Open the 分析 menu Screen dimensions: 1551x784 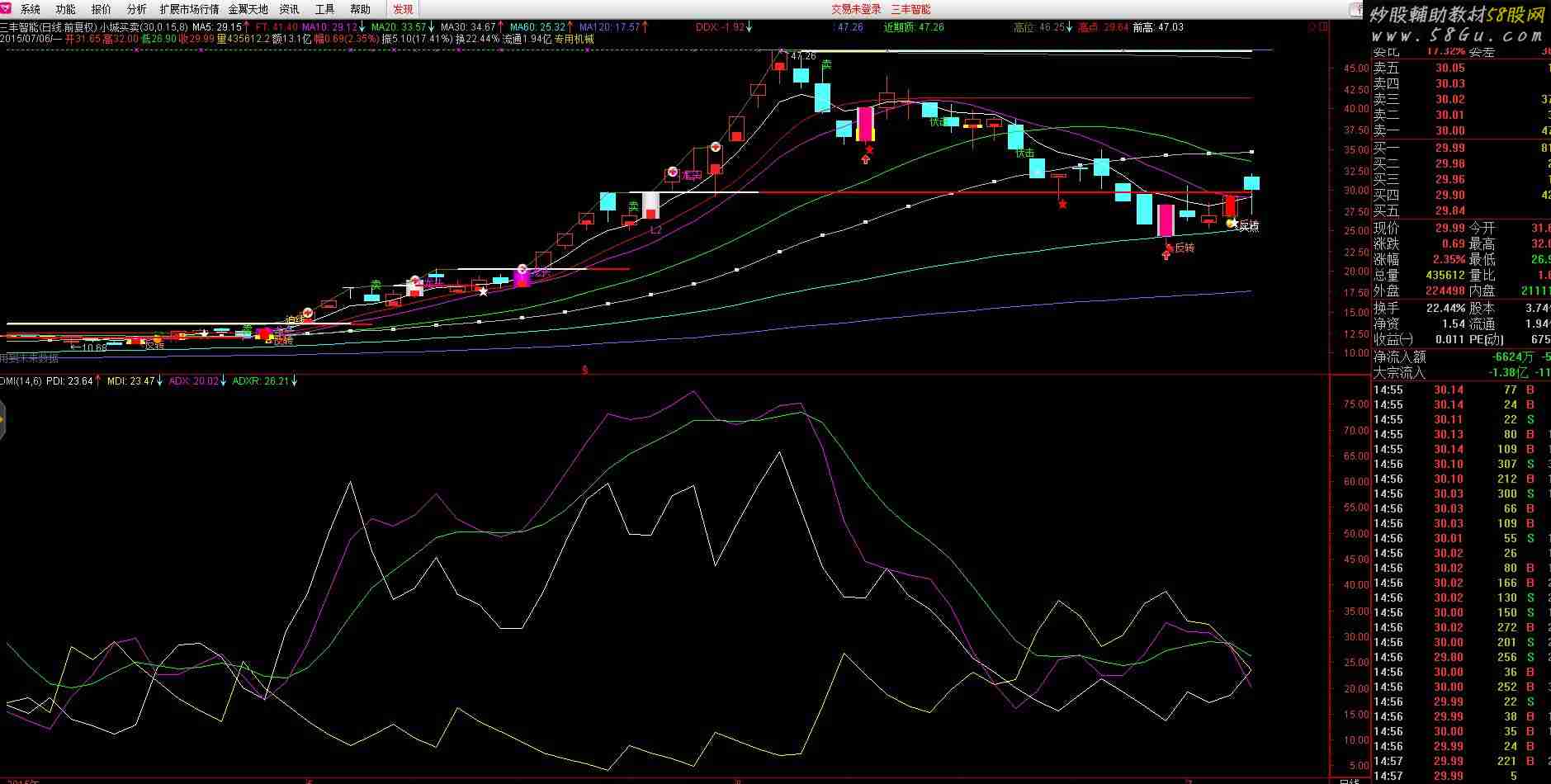point(136,9)
